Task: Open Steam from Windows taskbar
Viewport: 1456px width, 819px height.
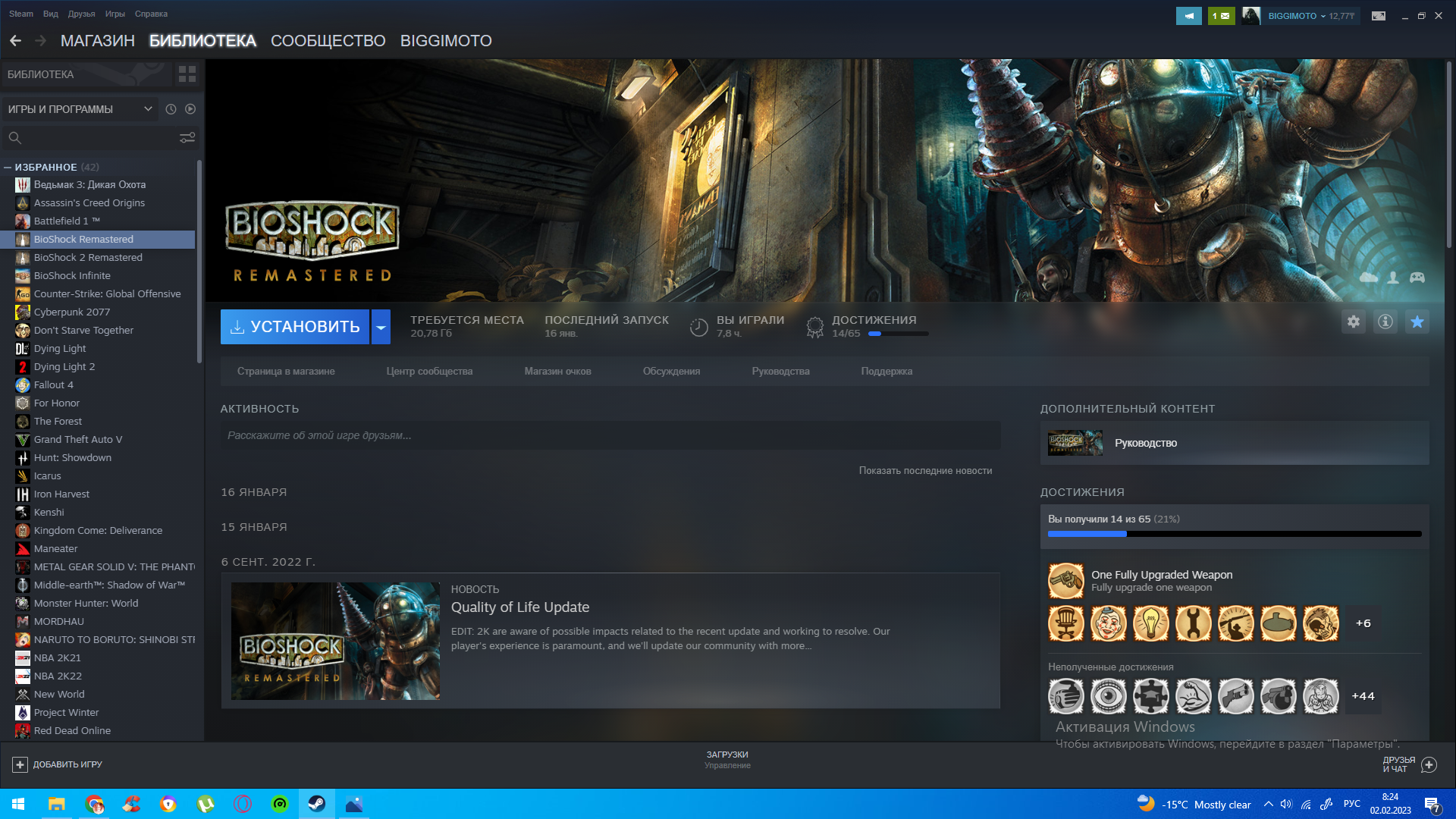Action: [x=317, y=804]
